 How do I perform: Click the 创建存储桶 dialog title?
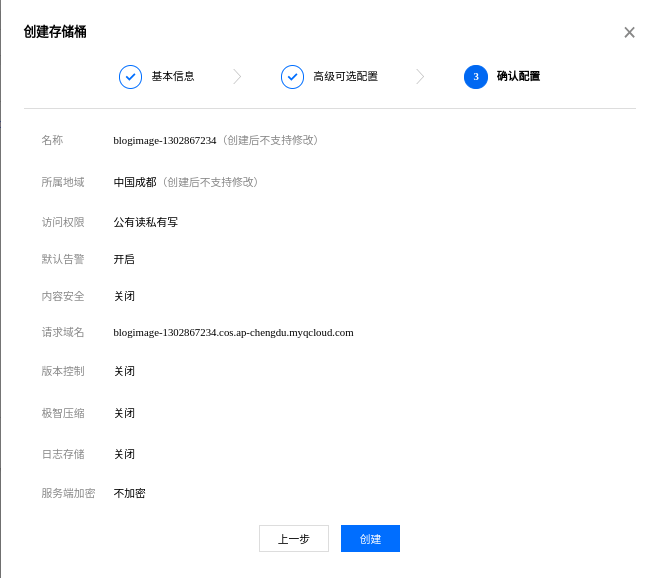[55, 32]
